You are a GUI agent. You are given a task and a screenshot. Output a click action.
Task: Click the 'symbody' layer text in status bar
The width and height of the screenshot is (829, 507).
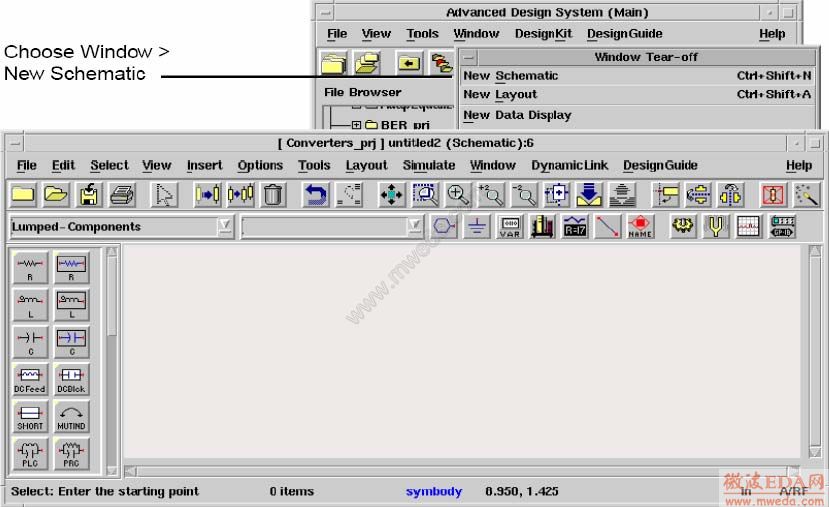point(434,492)
